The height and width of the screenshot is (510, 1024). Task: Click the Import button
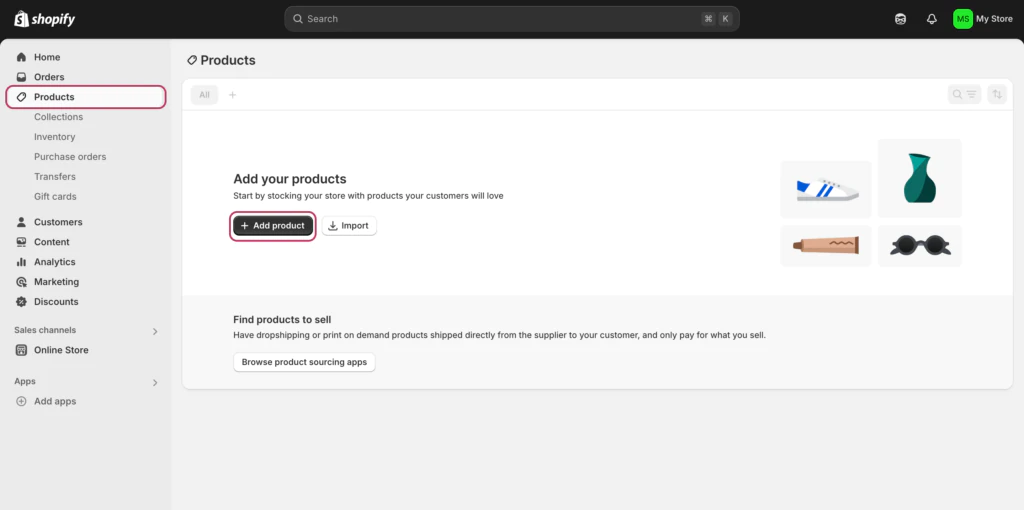349,226
